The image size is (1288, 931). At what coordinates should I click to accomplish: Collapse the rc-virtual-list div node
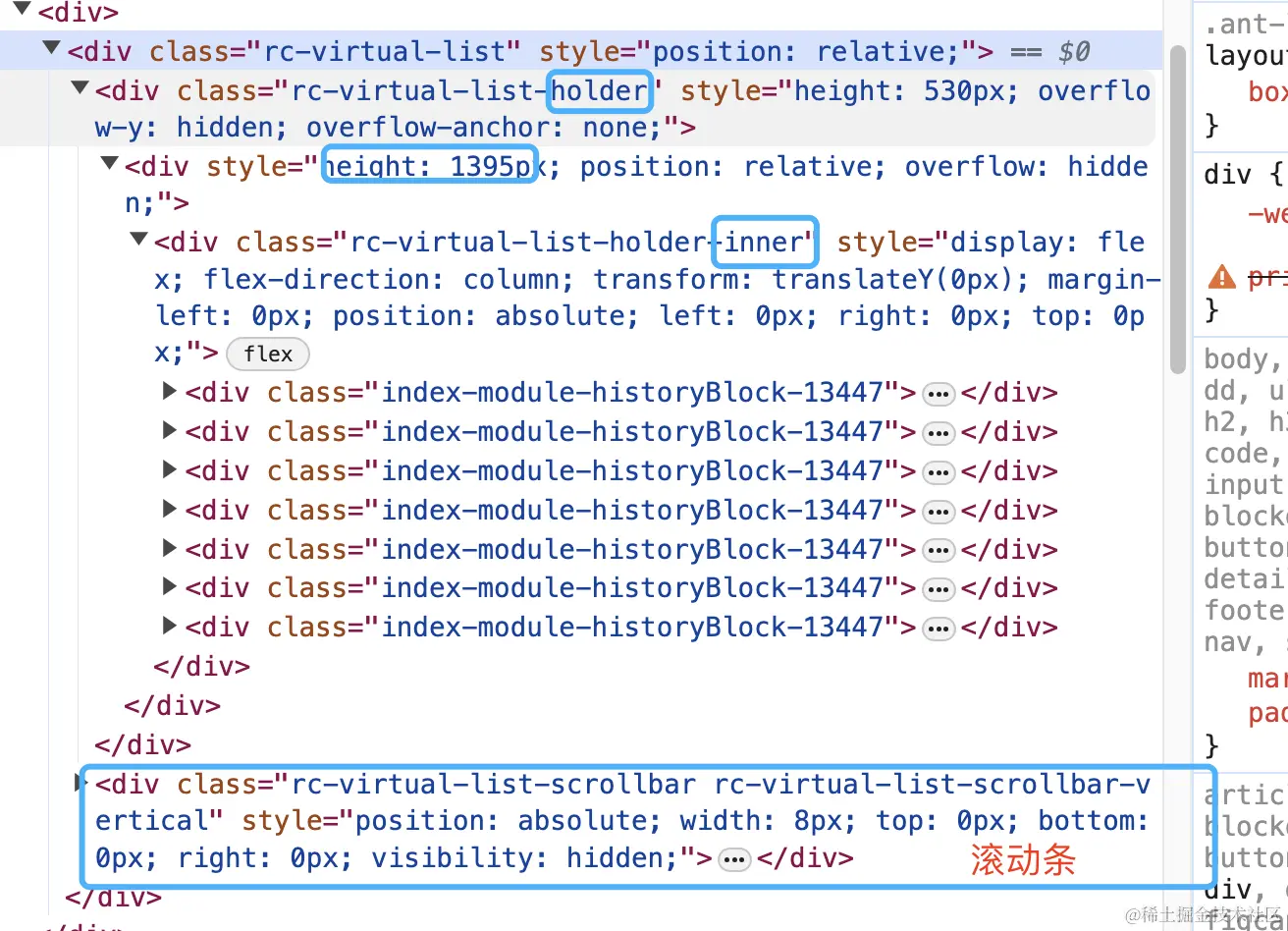click(50, 47)
